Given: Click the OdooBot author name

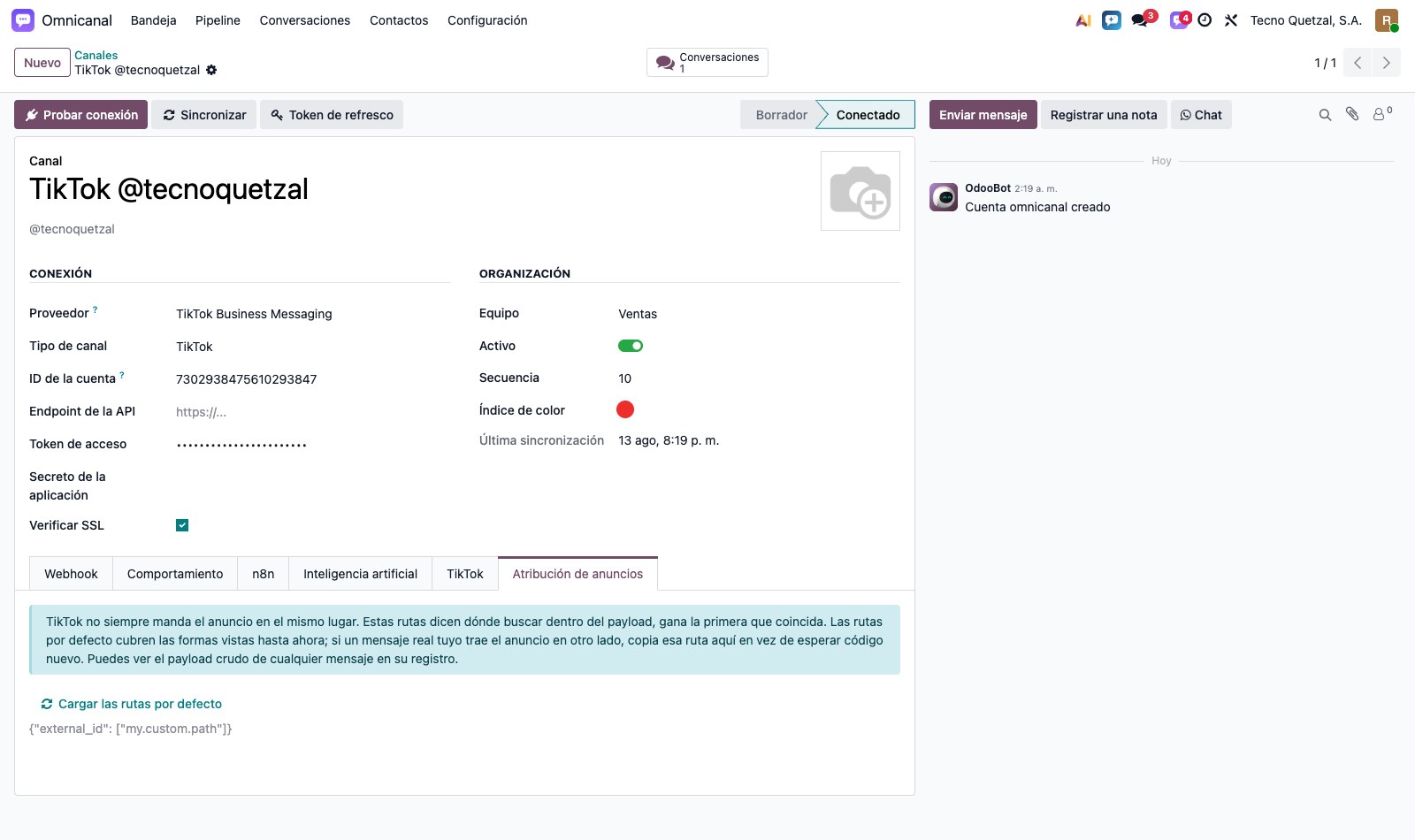Looking at the screenshot, I should pyautogui.click(x=988, y=188).
